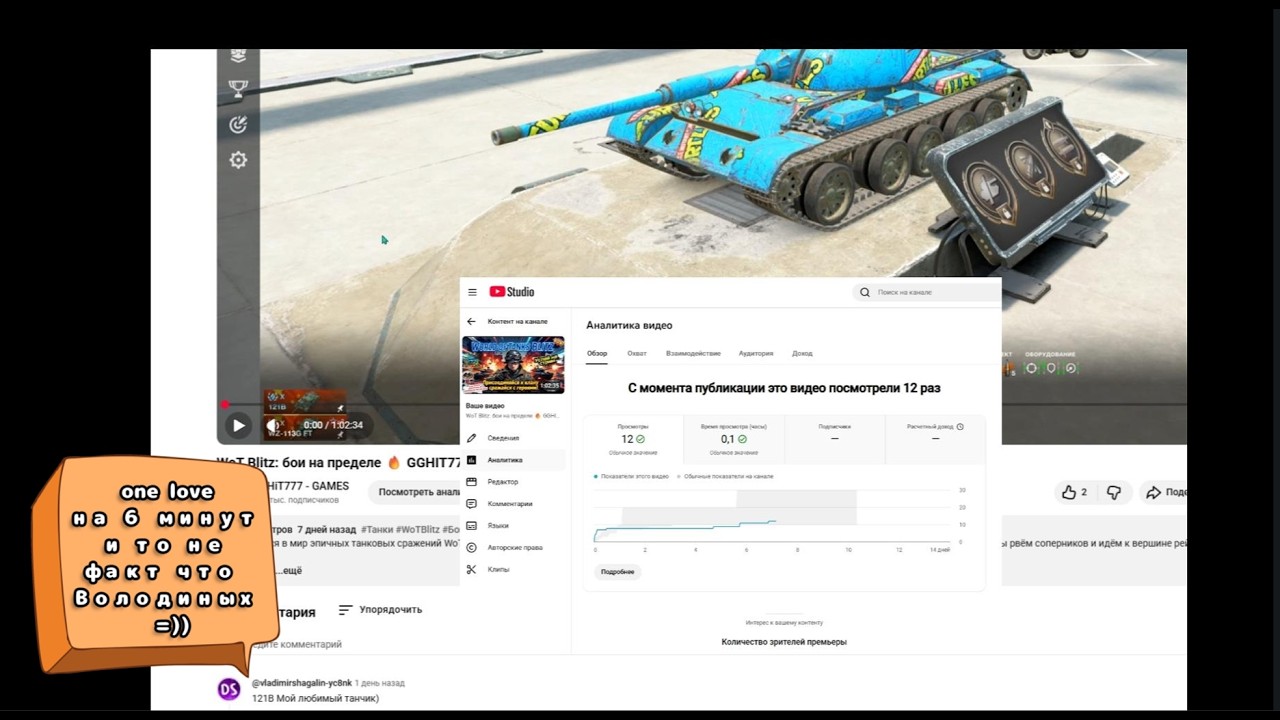This screenshot has width=1280, height=720.
Task: Click the 'Количество зрителей премьеры' heading
Action: click(784, 642)
